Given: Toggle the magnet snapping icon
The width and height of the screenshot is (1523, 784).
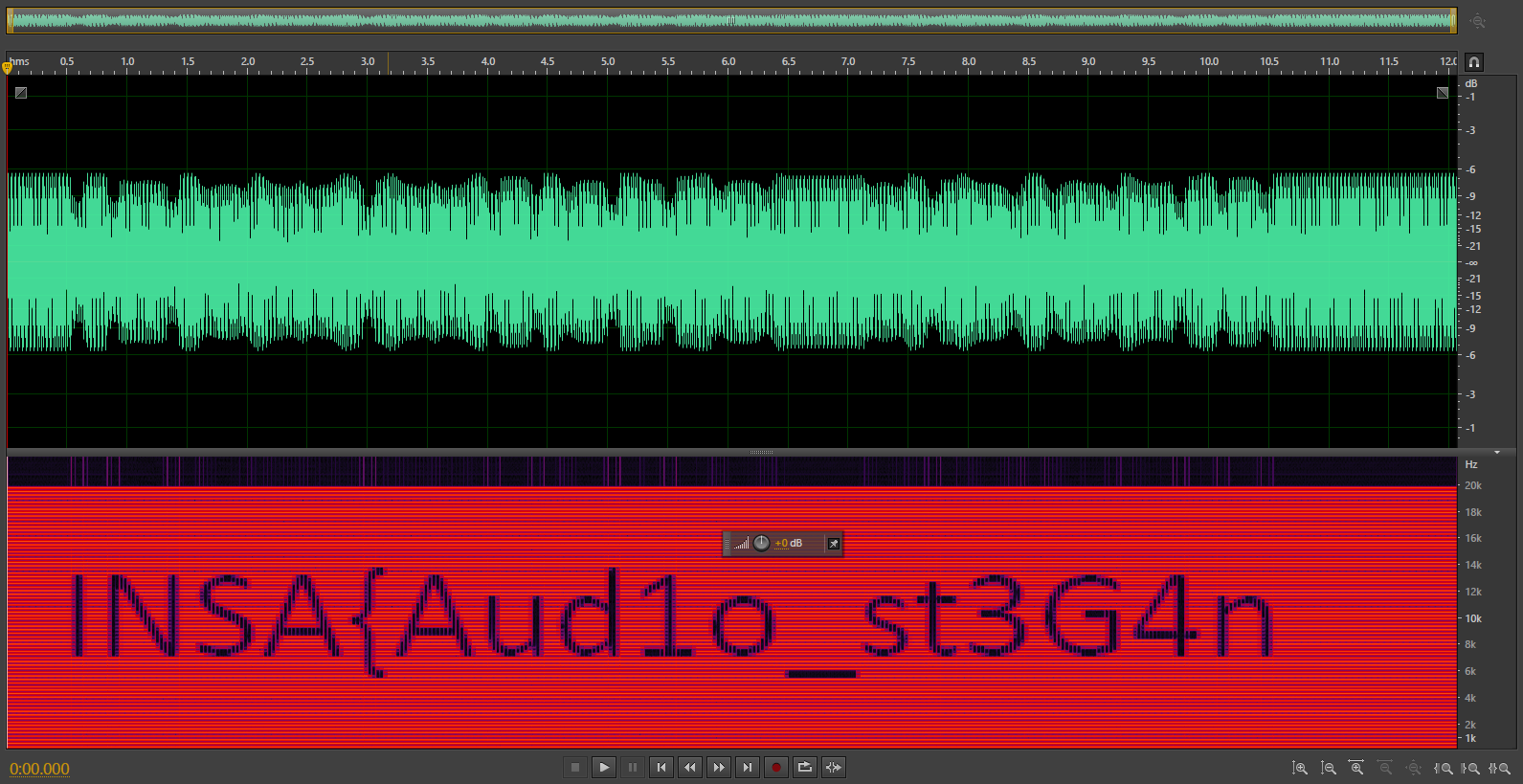Looking at the screenshot, I should (1474, 62).
